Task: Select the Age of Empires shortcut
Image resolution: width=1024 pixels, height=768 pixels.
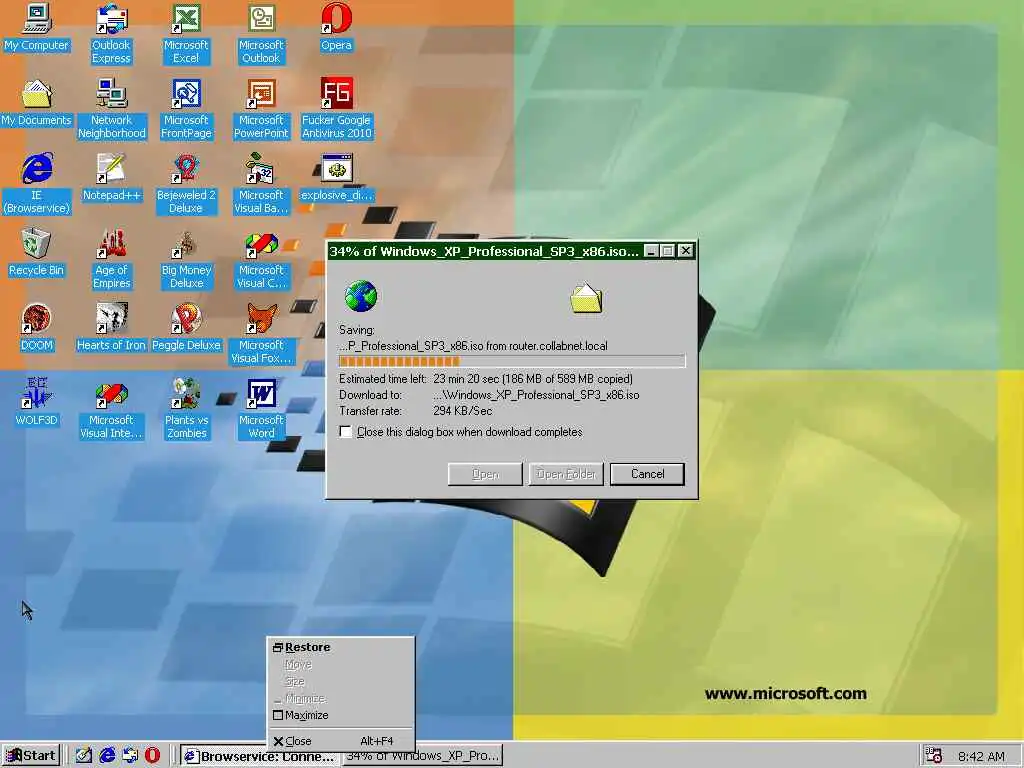Action: point(111,259)
